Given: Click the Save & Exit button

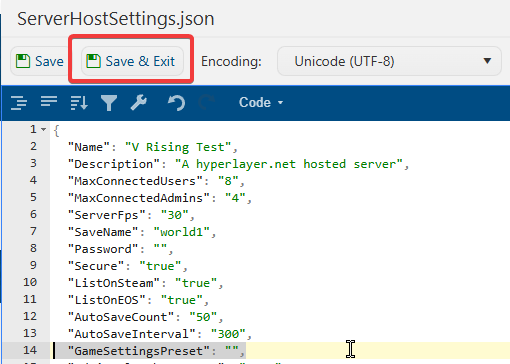Looking at the screenshot, I should point(132,61).
